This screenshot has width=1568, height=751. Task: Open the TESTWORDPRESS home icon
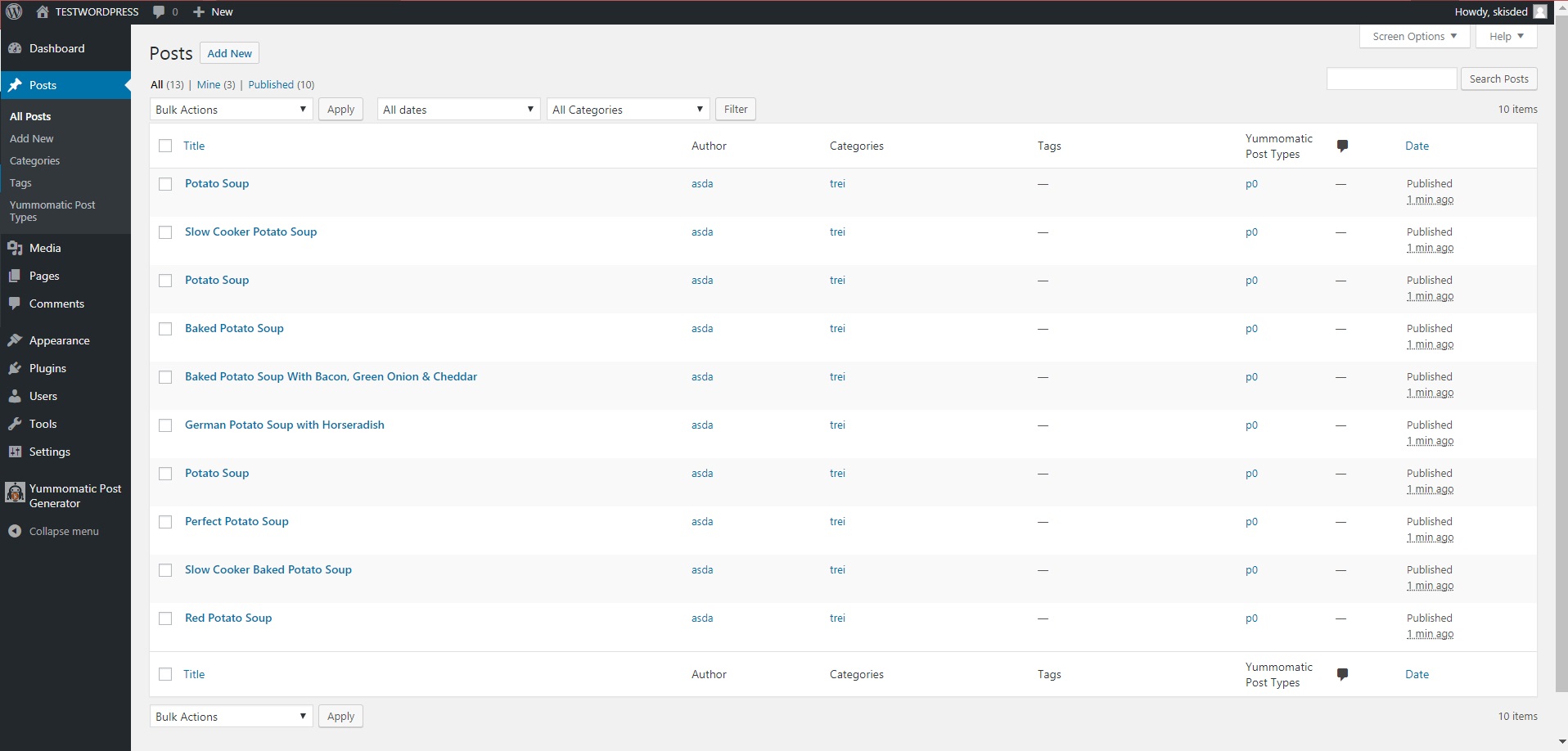point(43,12)
